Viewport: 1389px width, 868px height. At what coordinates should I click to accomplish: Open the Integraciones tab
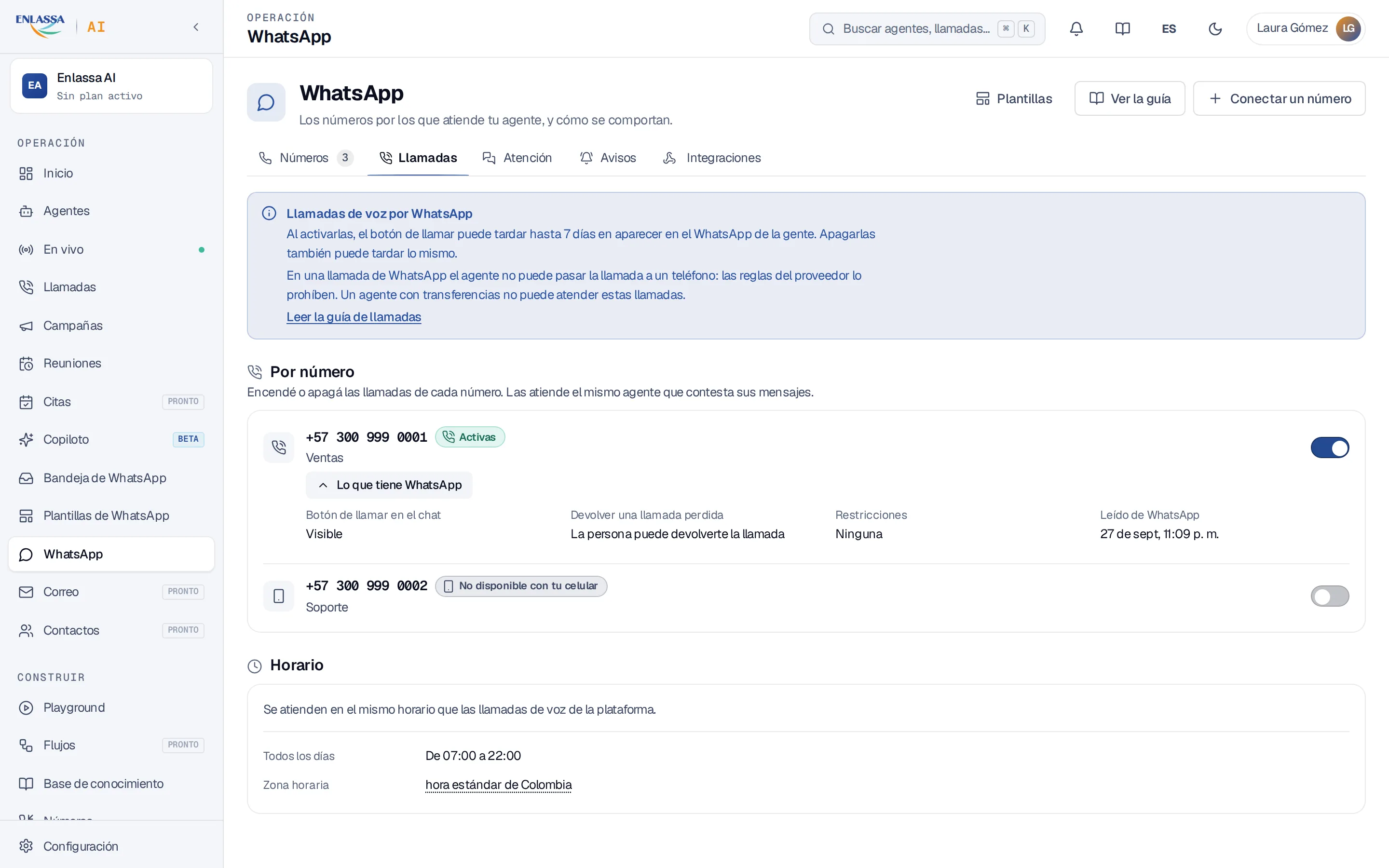tap(712, 158)
